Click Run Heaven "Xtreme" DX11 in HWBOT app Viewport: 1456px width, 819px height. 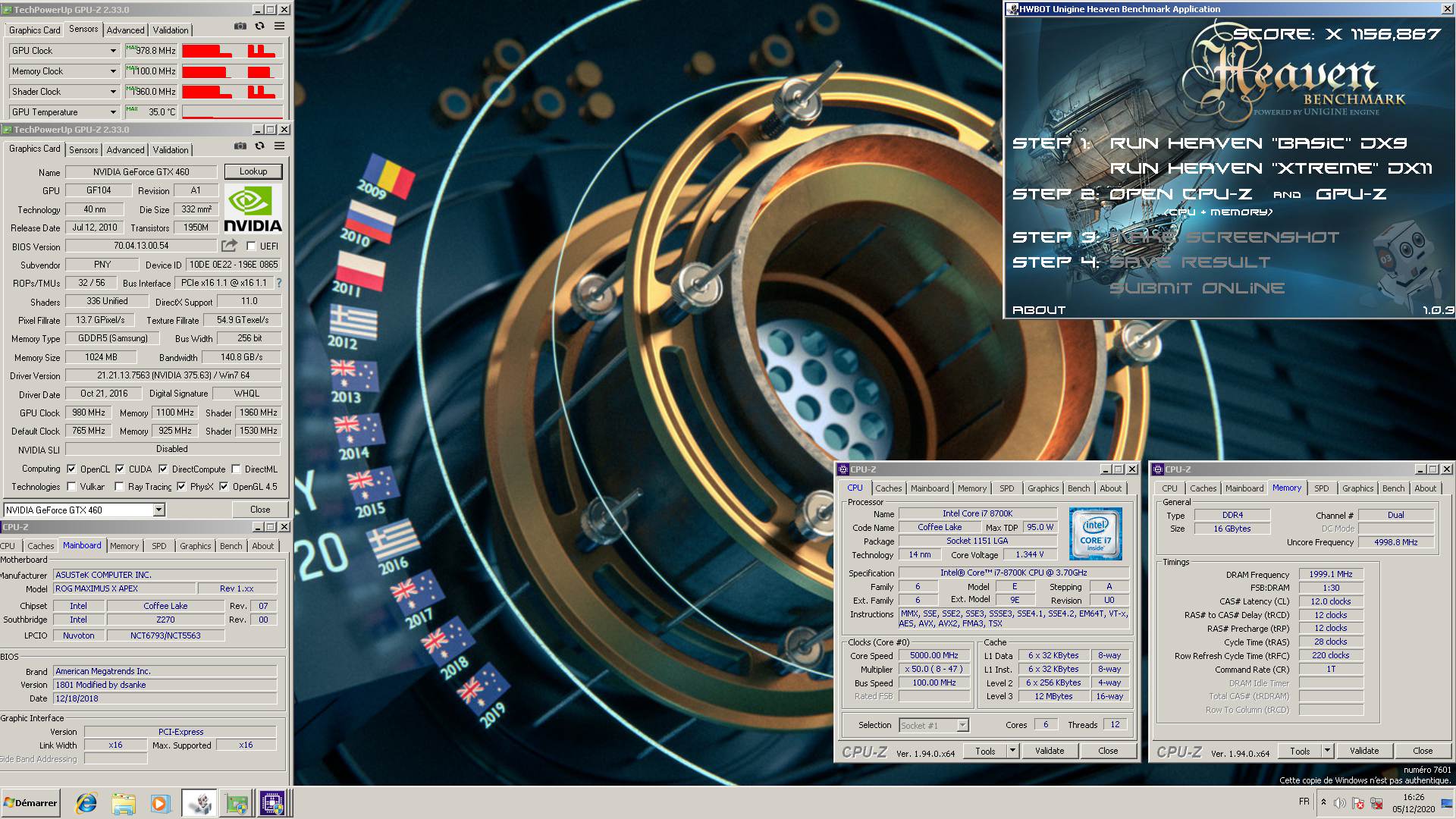(1271, 168)
